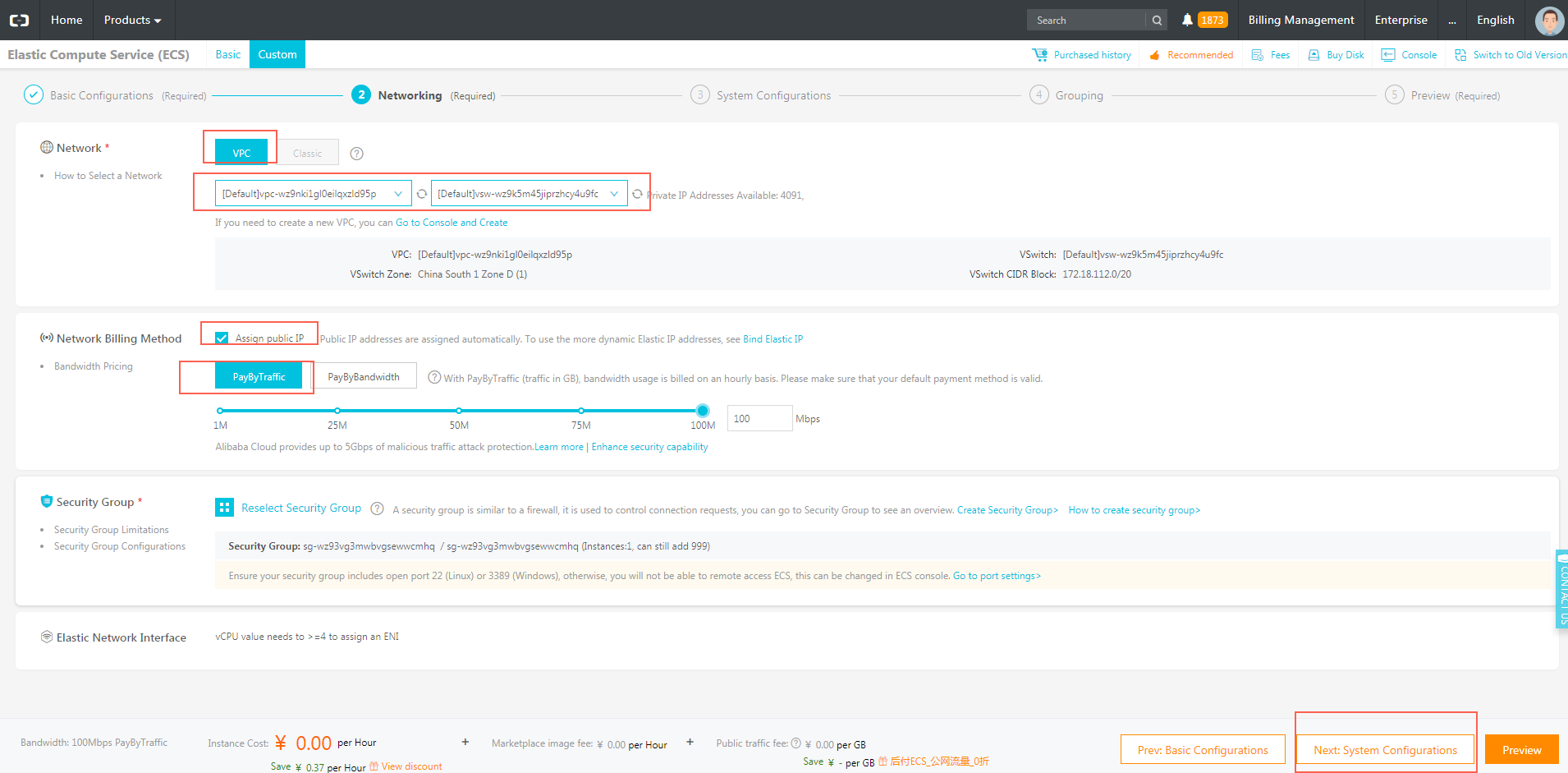This screenshot has width=1568, height=773.
Task: Click the Public traffic fee help icon
Action: [795, 743]
